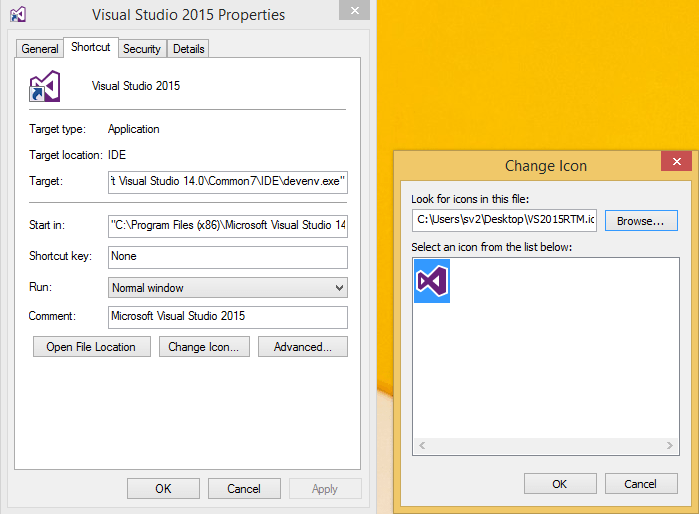Click the Change Icon... button

(x=203, y=347)
